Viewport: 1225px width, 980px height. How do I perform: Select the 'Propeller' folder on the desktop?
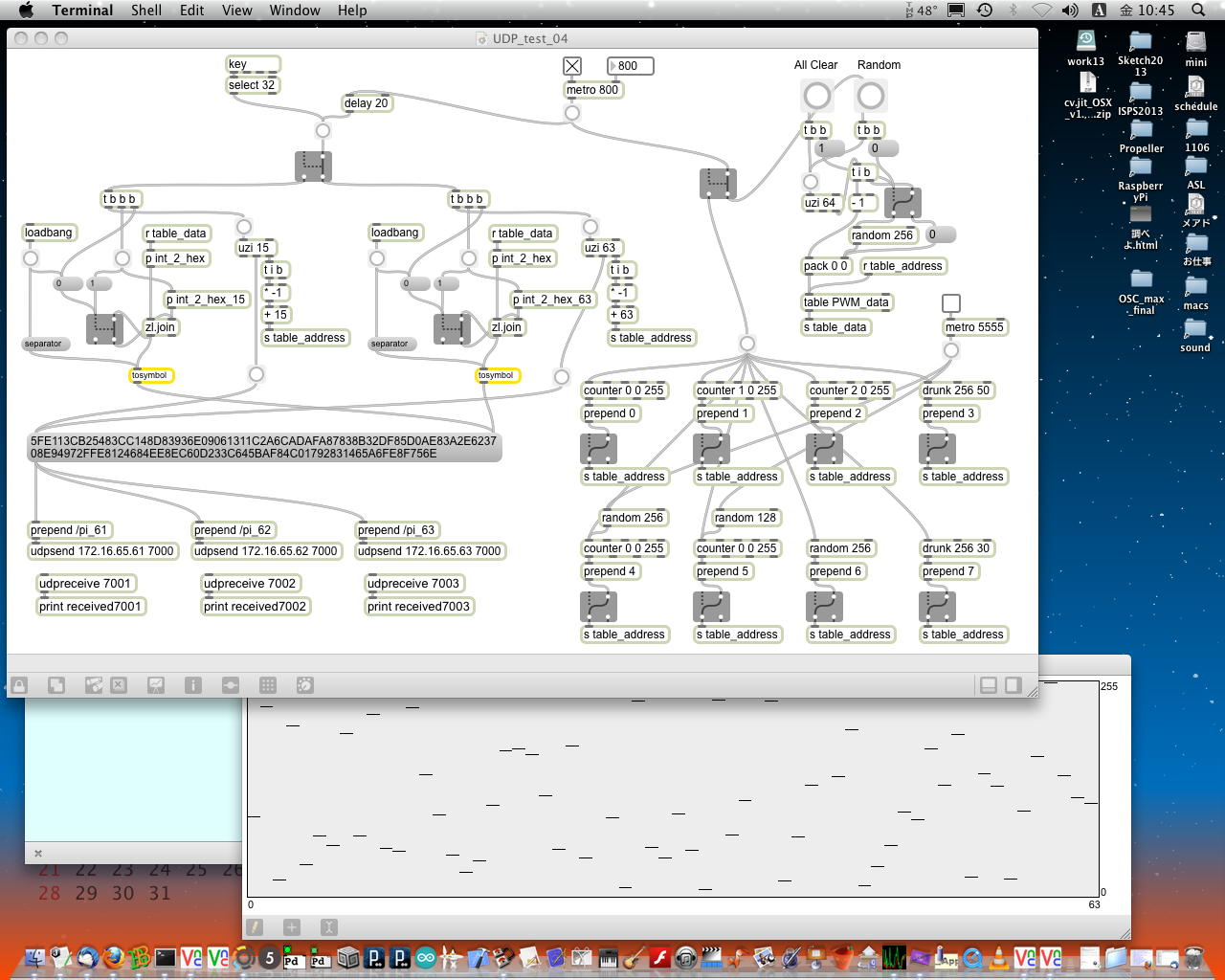[1141, 136]
